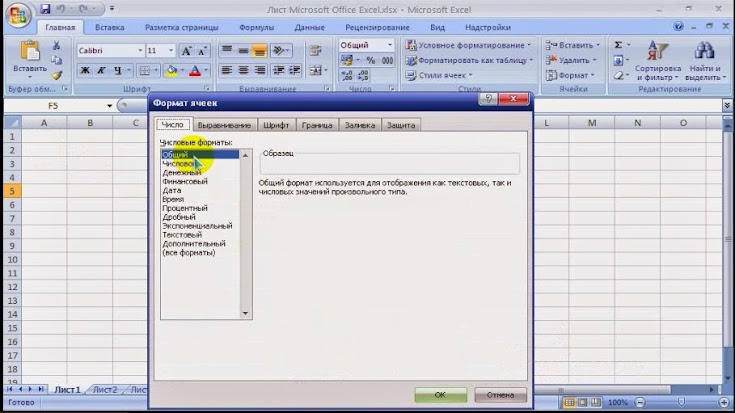The image size is (735, 413).
Task: Toggle Bold formatting (Ж)
Action: click(85, 70)
